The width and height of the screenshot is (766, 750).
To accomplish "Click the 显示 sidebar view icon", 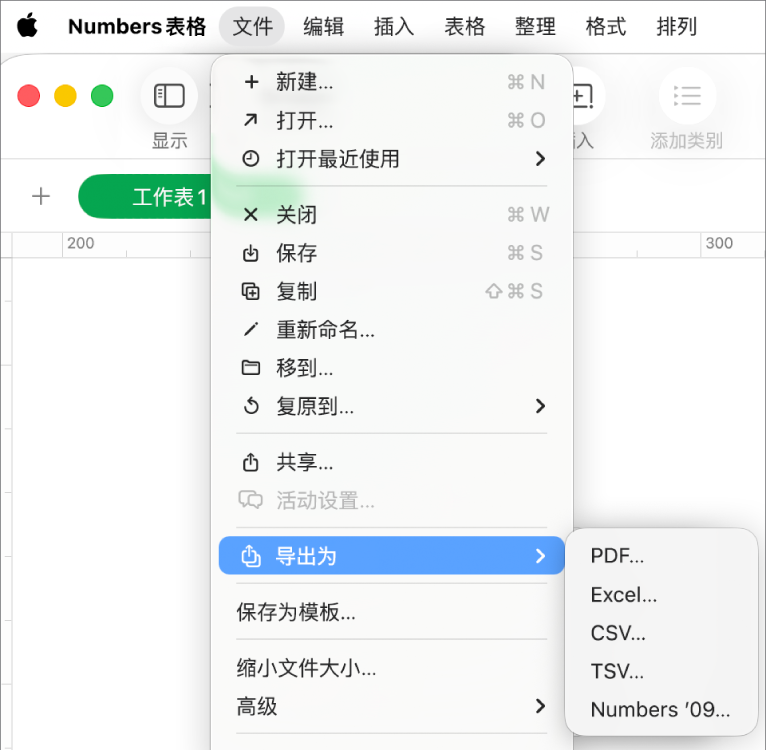I will point(169,96).
